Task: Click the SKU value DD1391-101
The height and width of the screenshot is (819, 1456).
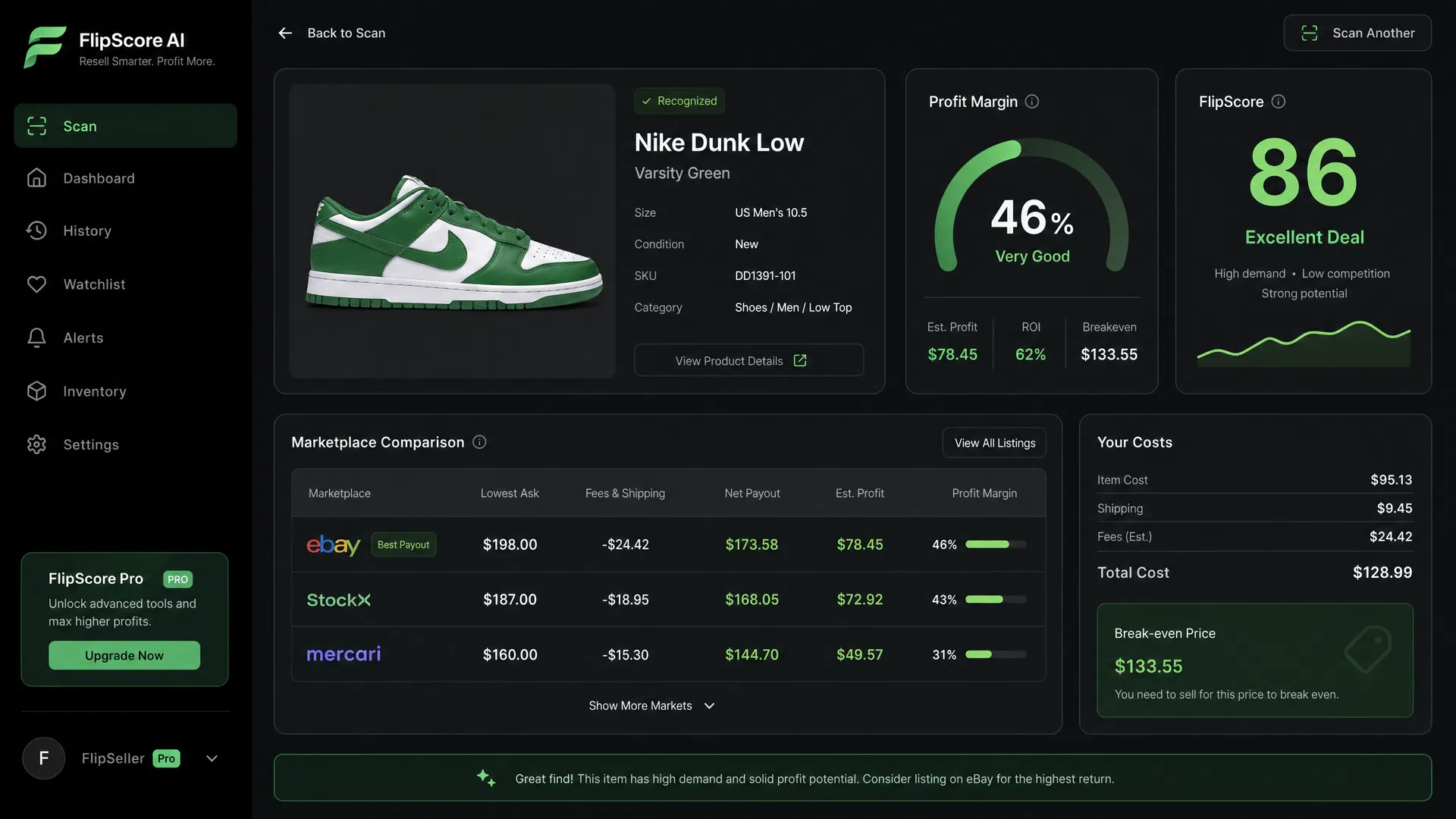Action: pos(765,276)
